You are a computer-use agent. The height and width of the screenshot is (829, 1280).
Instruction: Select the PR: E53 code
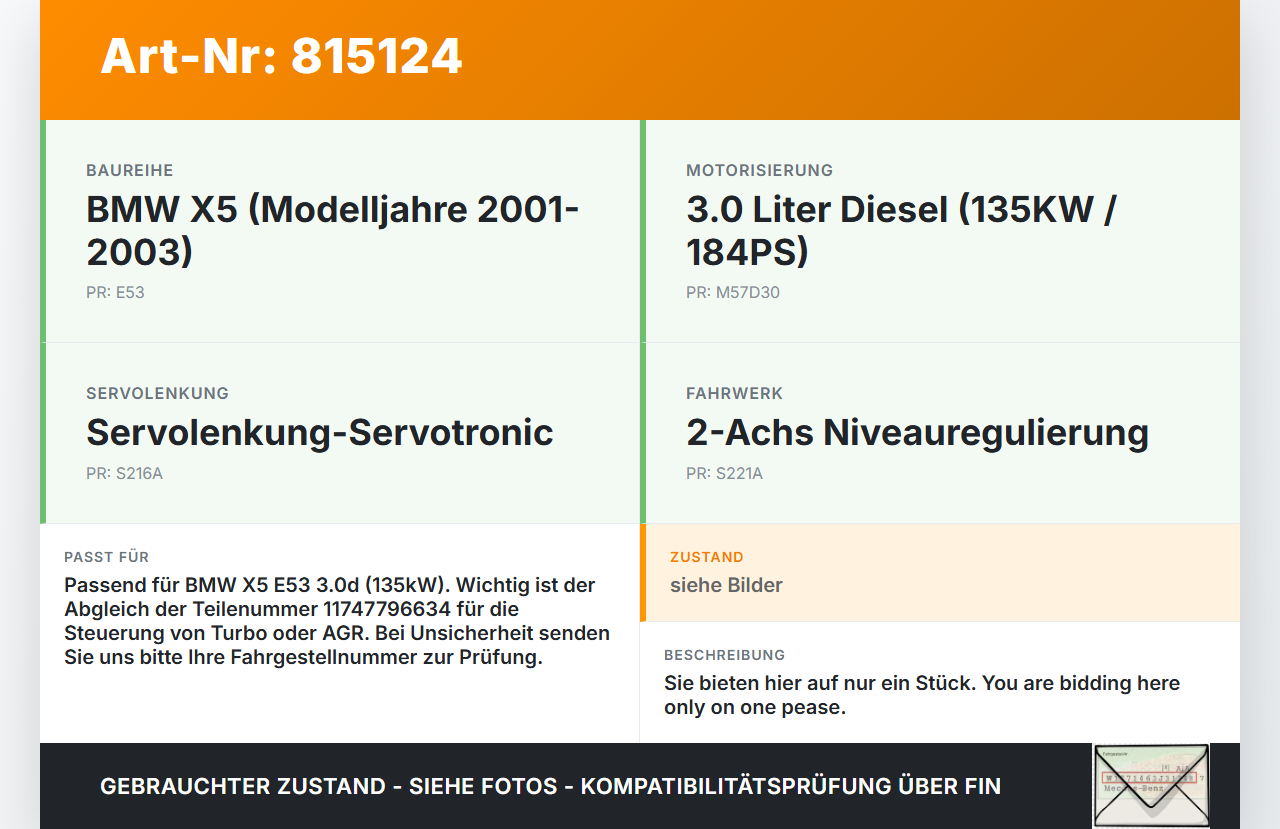pos(115,293)
